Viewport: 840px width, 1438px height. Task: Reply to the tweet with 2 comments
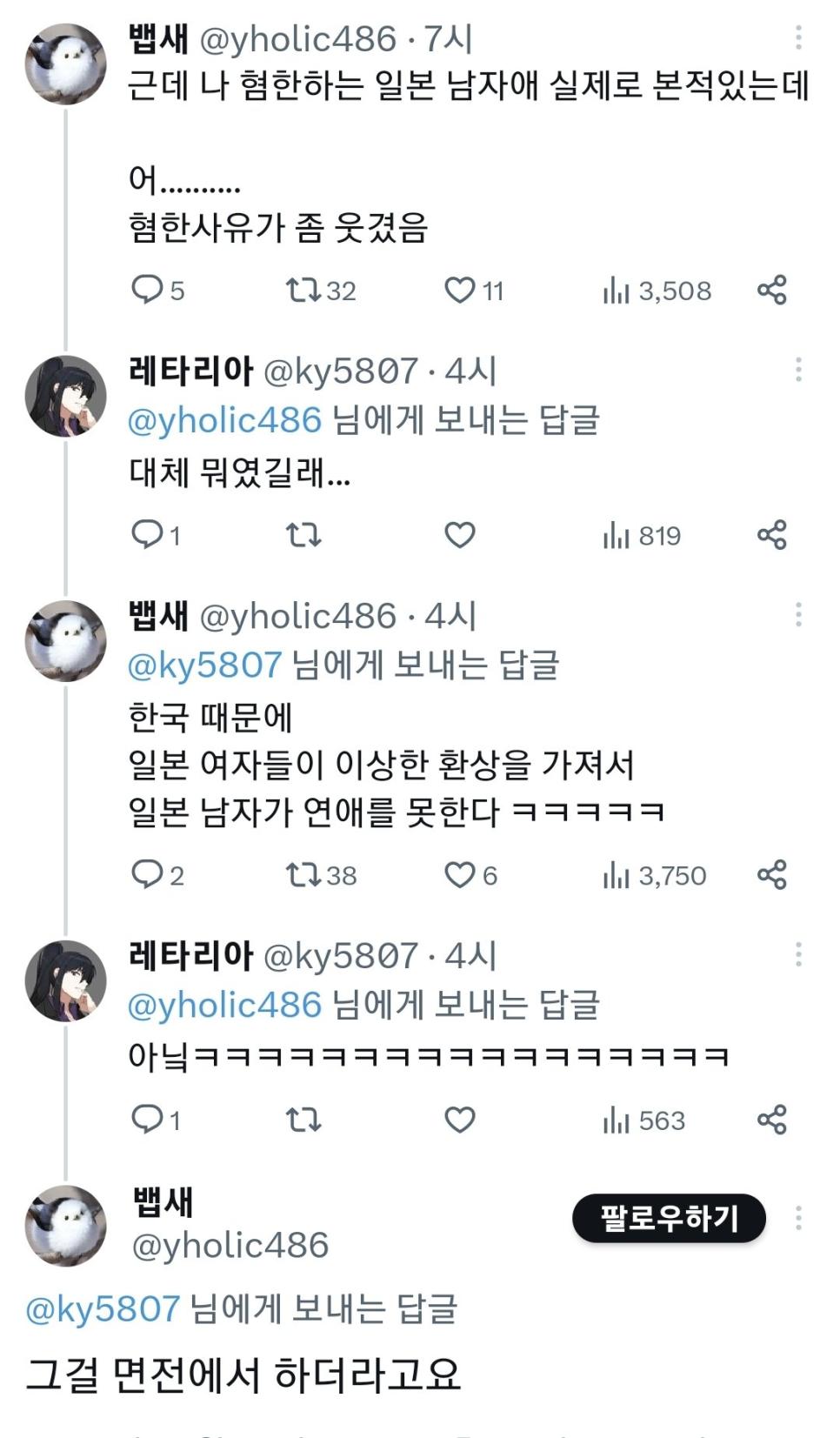coord(146,874)
